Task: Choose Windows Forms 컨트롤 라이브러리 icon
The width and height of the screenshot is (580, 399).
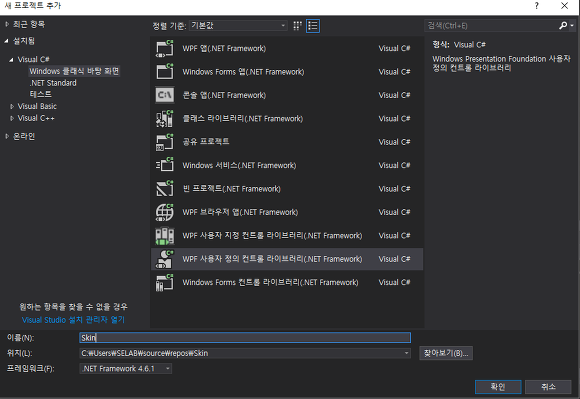Action: pos(165,283)
